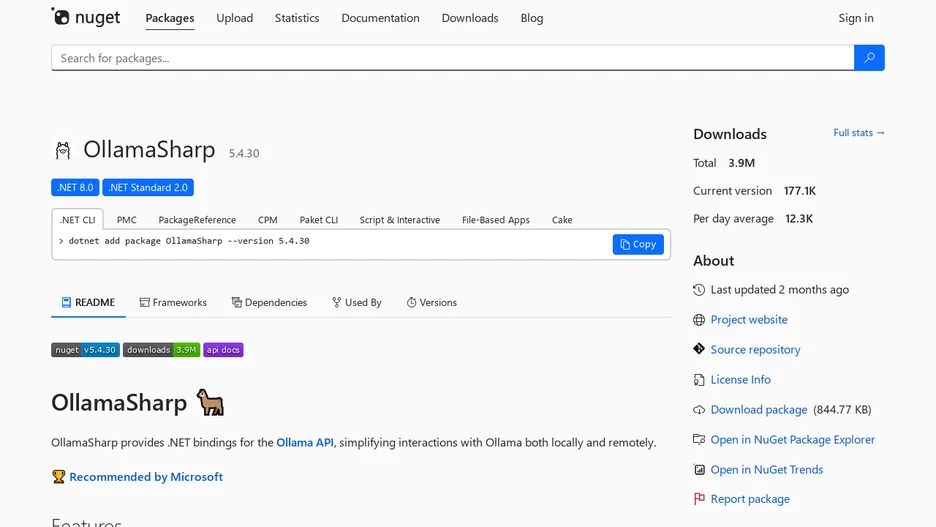
Task: Click the git diamond icon by Source repository
Action: pyautogui.click(x=699, y=349)
